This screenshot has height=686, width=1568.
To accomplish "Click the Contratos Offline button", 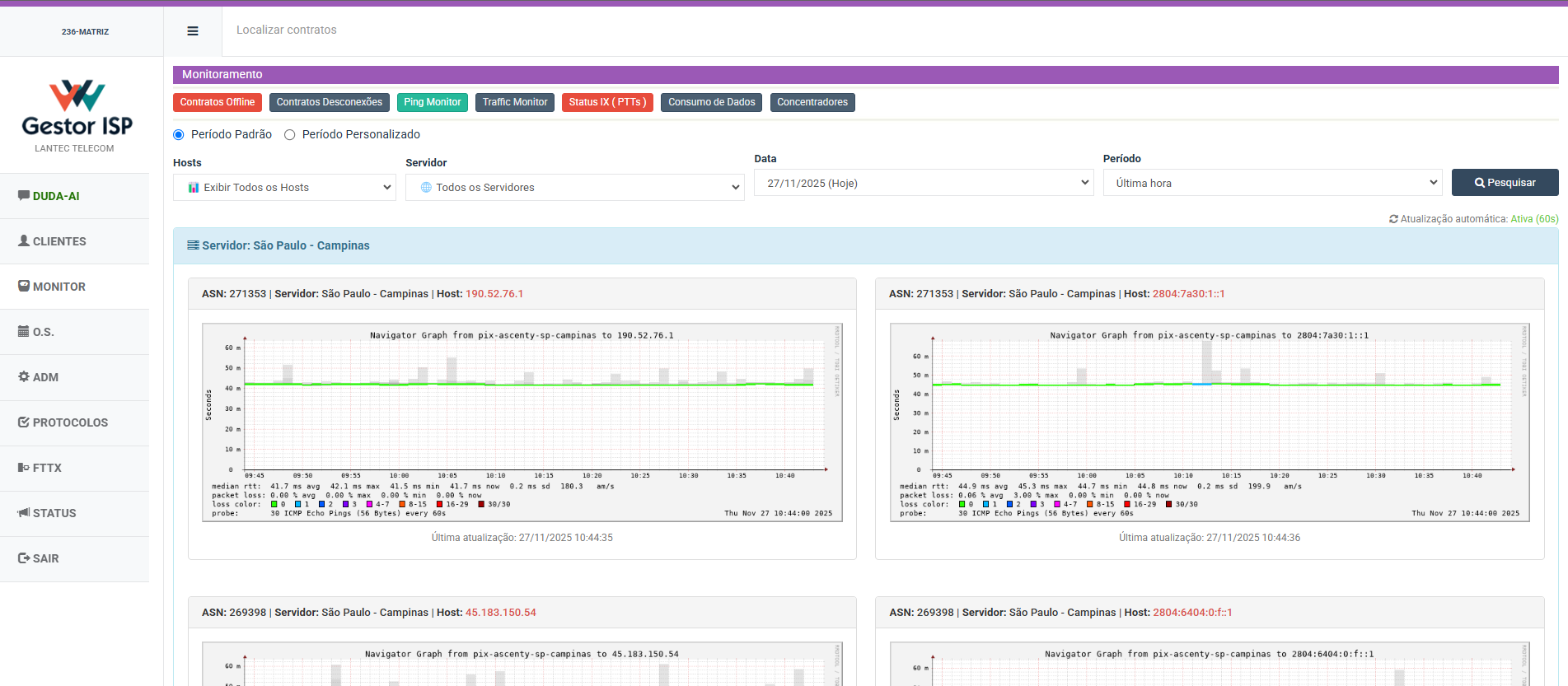I will click(x=218, y=102).
